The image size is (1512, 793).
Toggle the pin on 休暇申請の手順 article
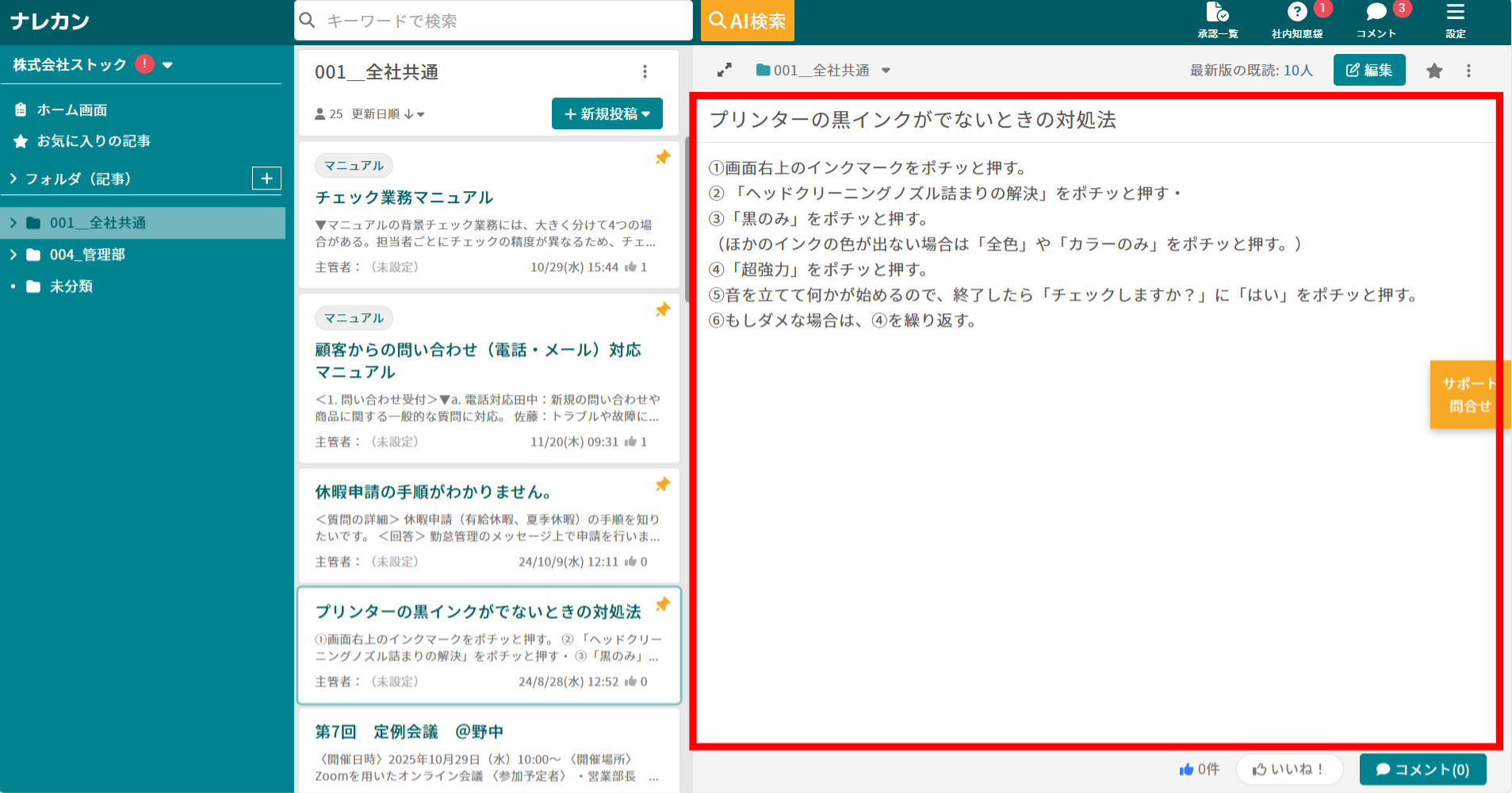tap(663, 484)
